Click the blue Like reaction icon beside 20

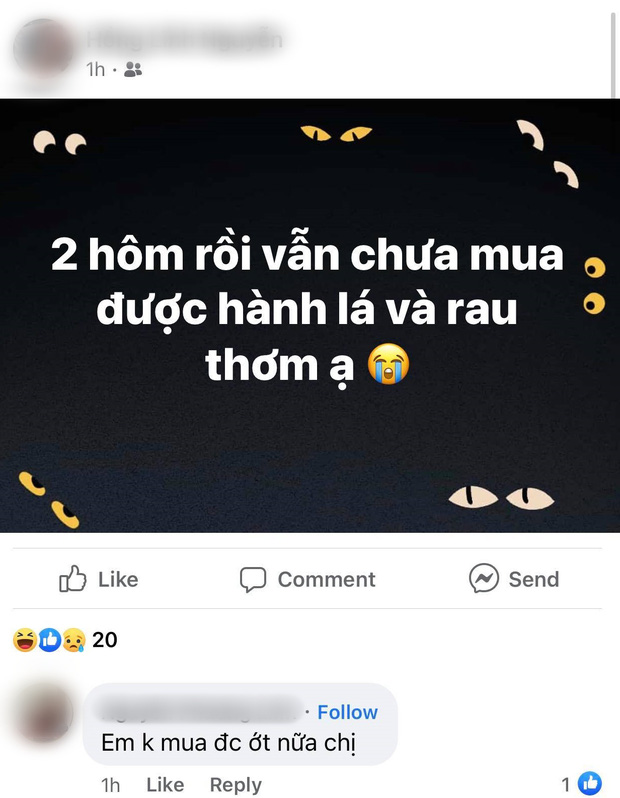50,640
